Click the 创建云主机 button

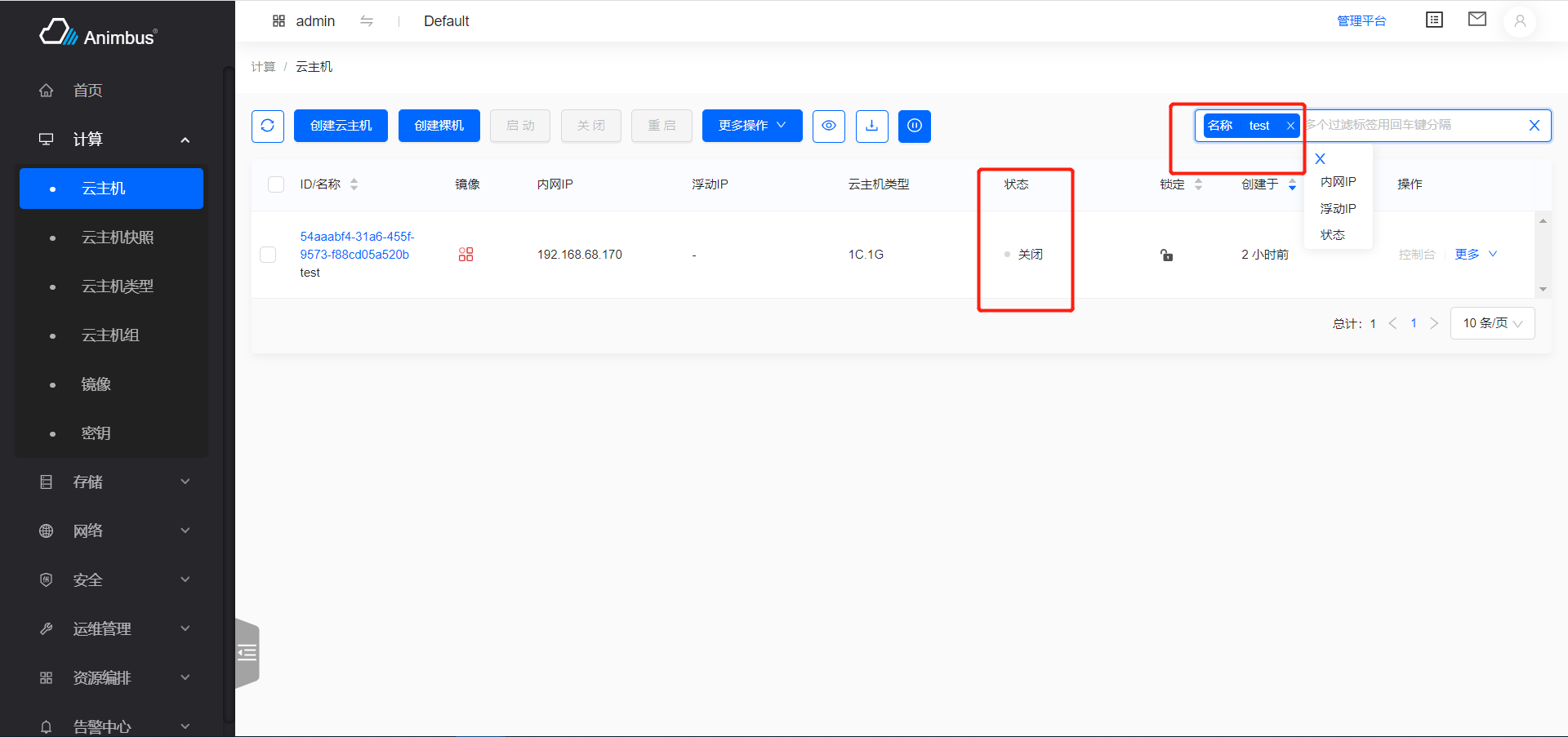341,126
